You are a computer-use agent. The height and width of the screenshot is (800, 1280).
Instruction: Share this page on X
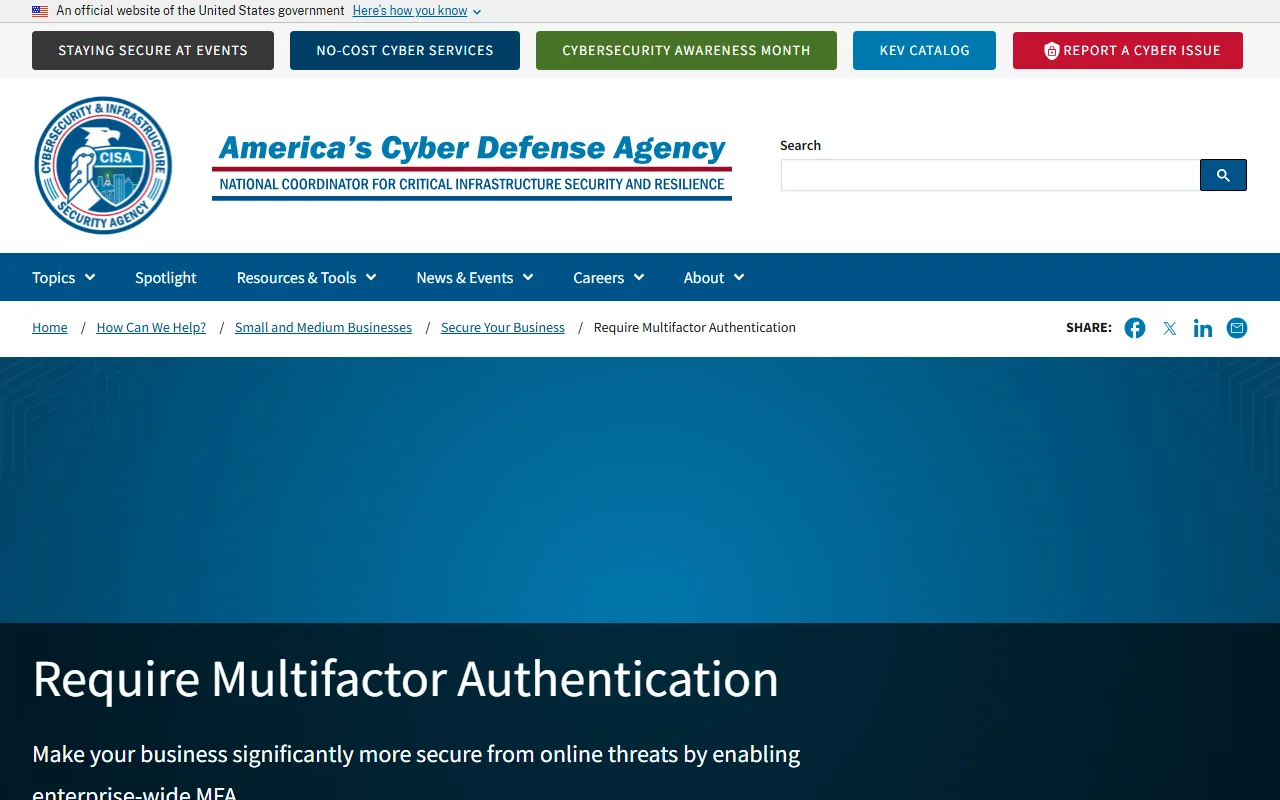coord(1169,328)
